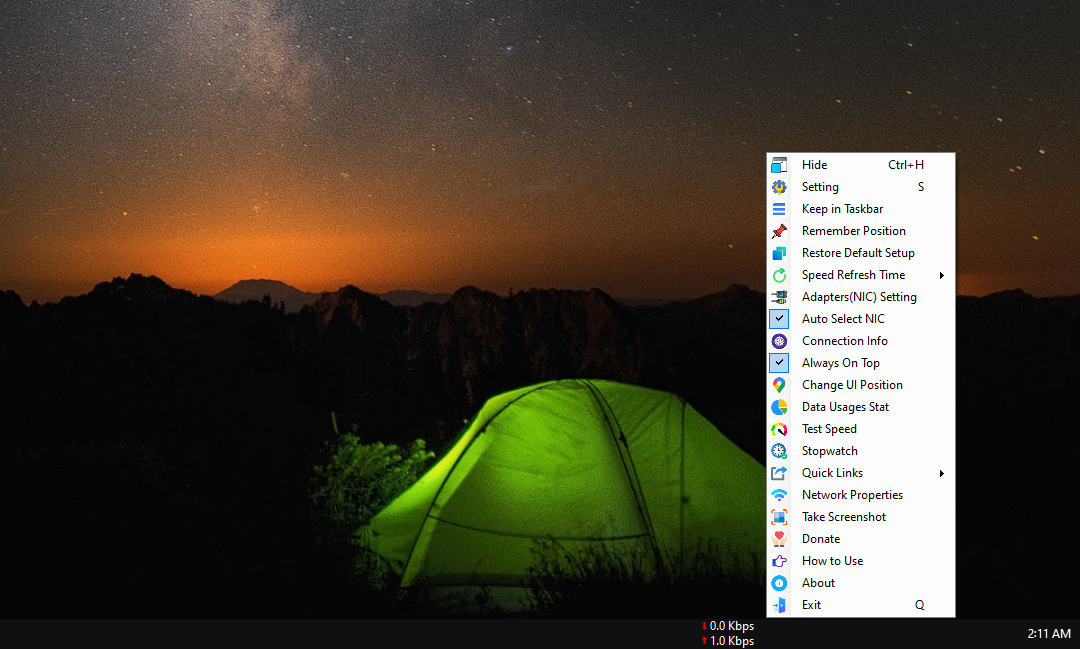Viewport: 1080px width, 649px height.
Task: Toggle the Always On Top checkmark
Action: pyautogui.click(x=779, y=363)
